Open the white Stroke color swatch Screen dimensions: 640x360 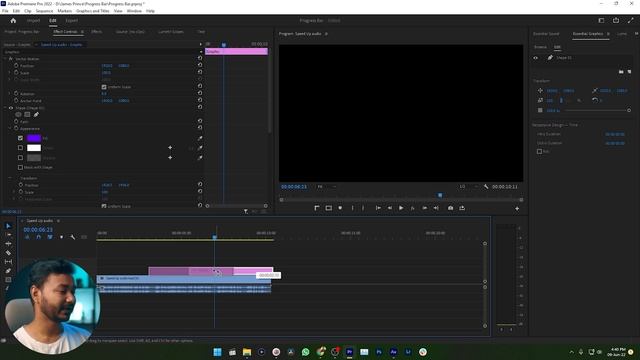[x=34, y=148]
